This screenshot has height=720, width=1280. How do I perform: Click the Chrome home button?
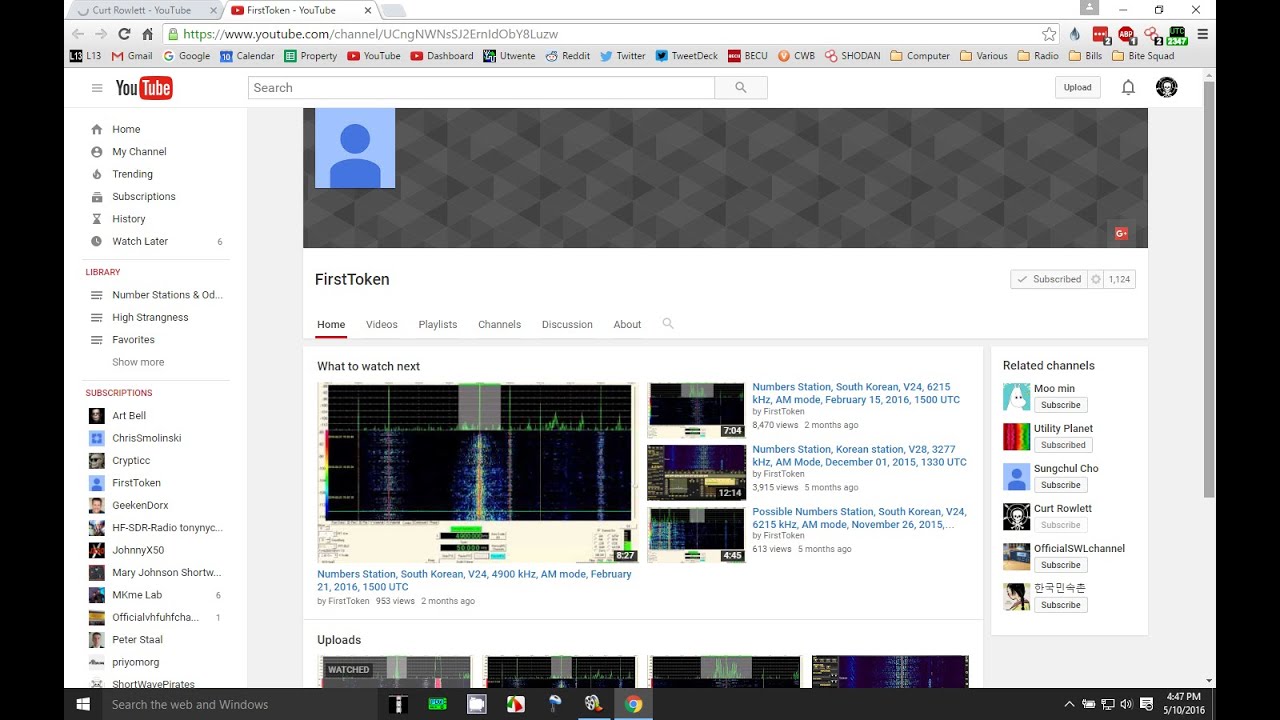point(147,34)
